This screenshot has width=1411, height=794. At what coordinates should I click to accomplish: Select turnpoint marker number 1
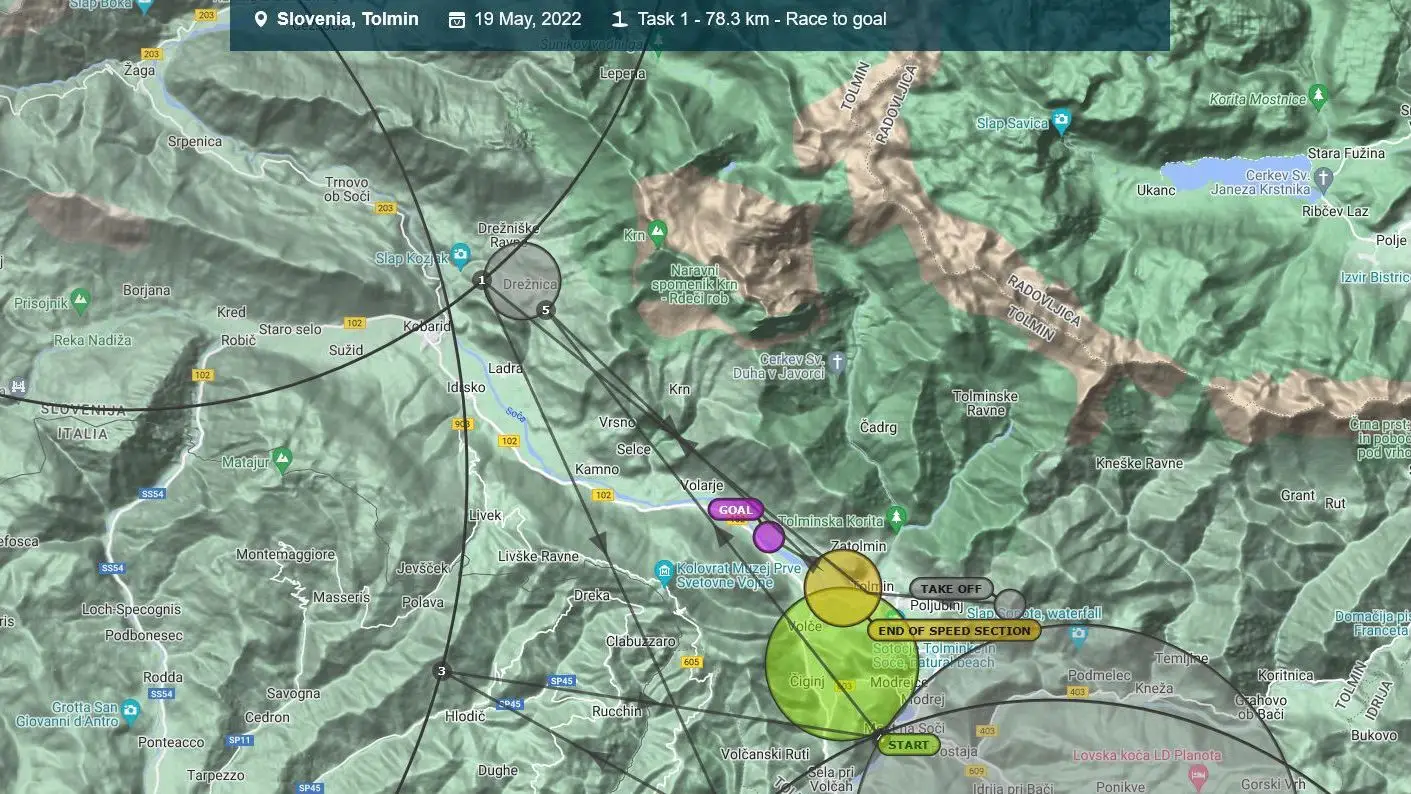(482, 280)
